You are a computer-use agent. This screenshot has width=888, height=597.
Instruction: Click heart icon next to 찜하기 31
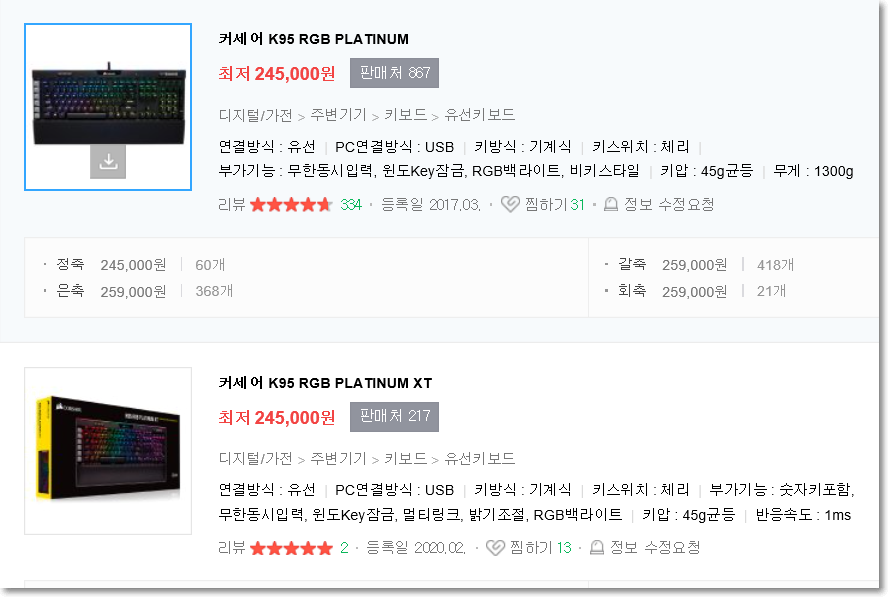coord(510,204)
